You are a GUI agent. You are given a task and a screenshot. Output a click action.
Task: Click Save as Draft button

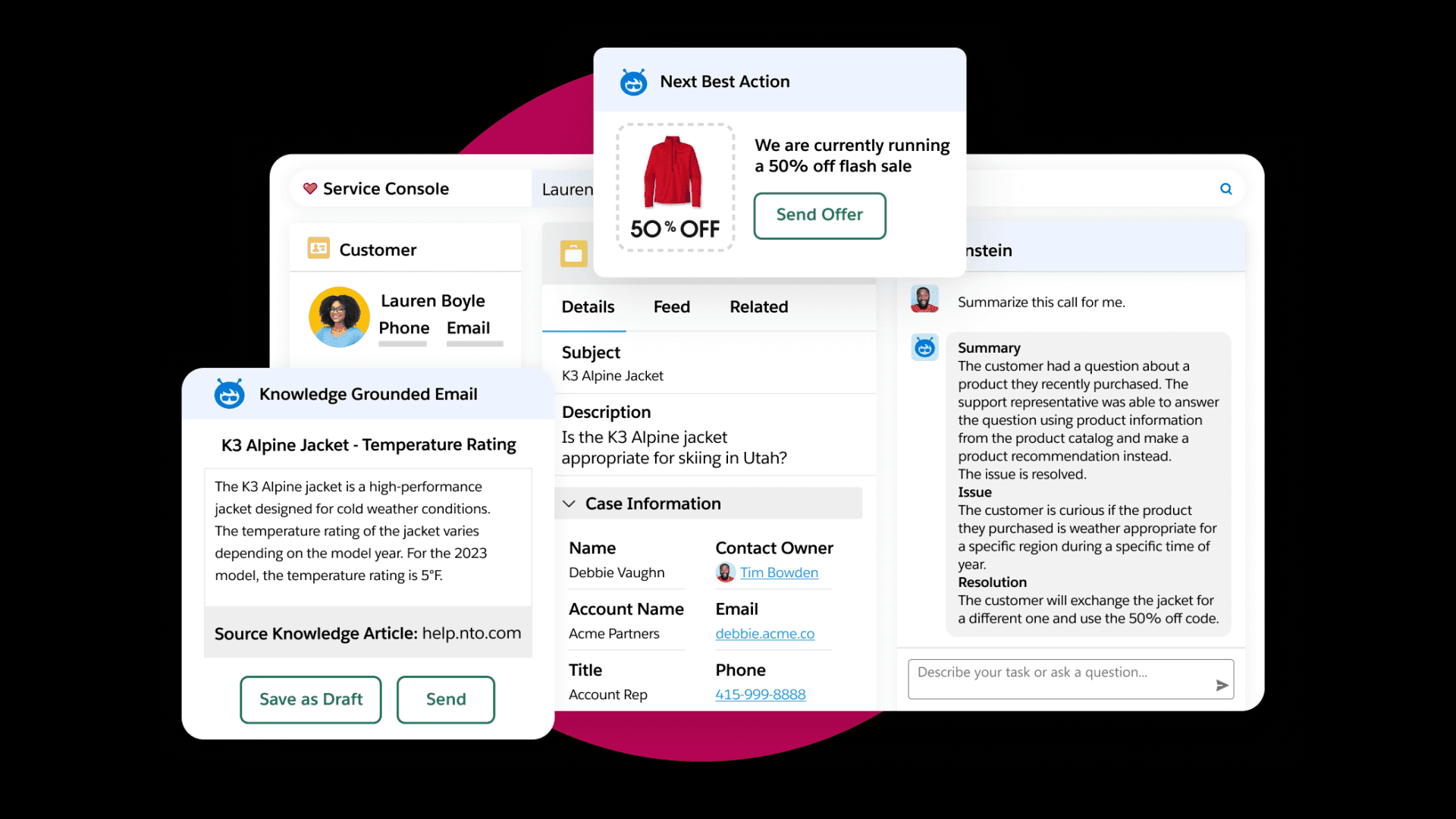(x=311, y=699)
